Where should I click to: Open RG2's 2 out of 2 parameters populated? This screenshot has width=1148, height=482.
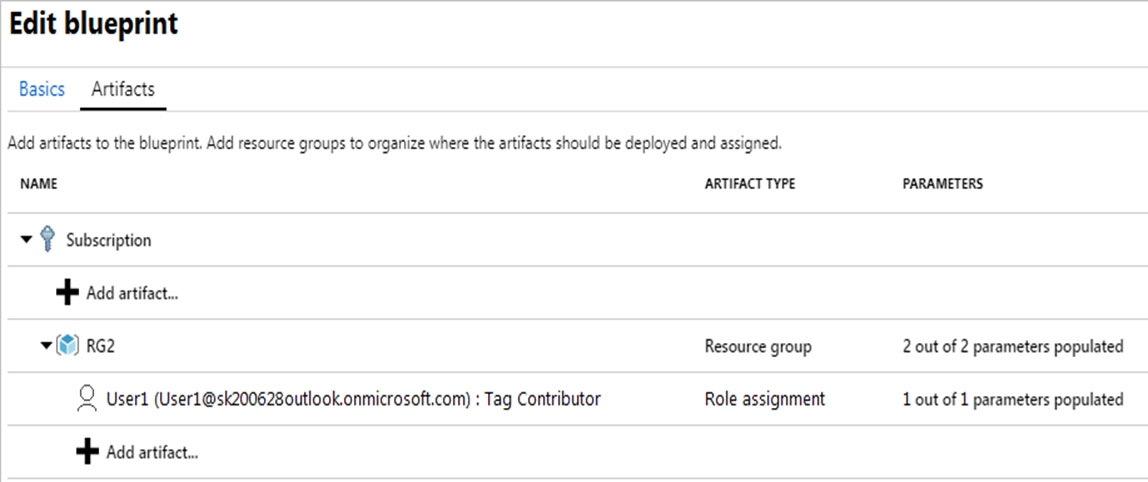(x=1012, y=347)
